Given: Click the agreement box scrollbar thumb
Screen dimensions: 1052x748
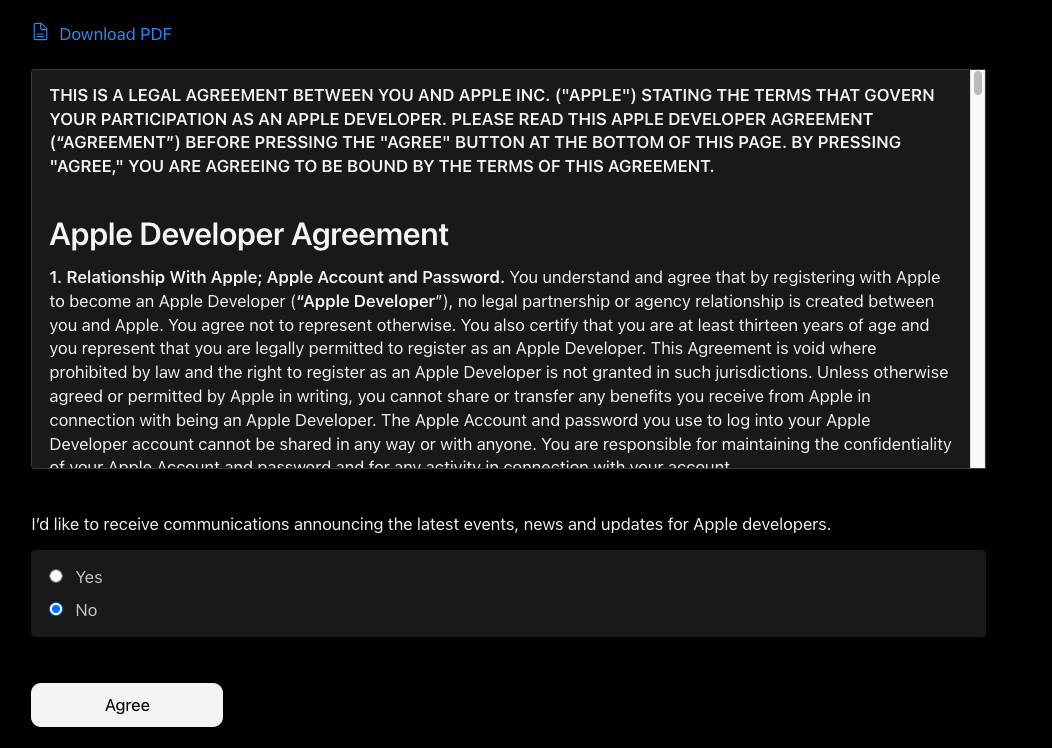Looking at the screenshot, I should pos(978,84).
